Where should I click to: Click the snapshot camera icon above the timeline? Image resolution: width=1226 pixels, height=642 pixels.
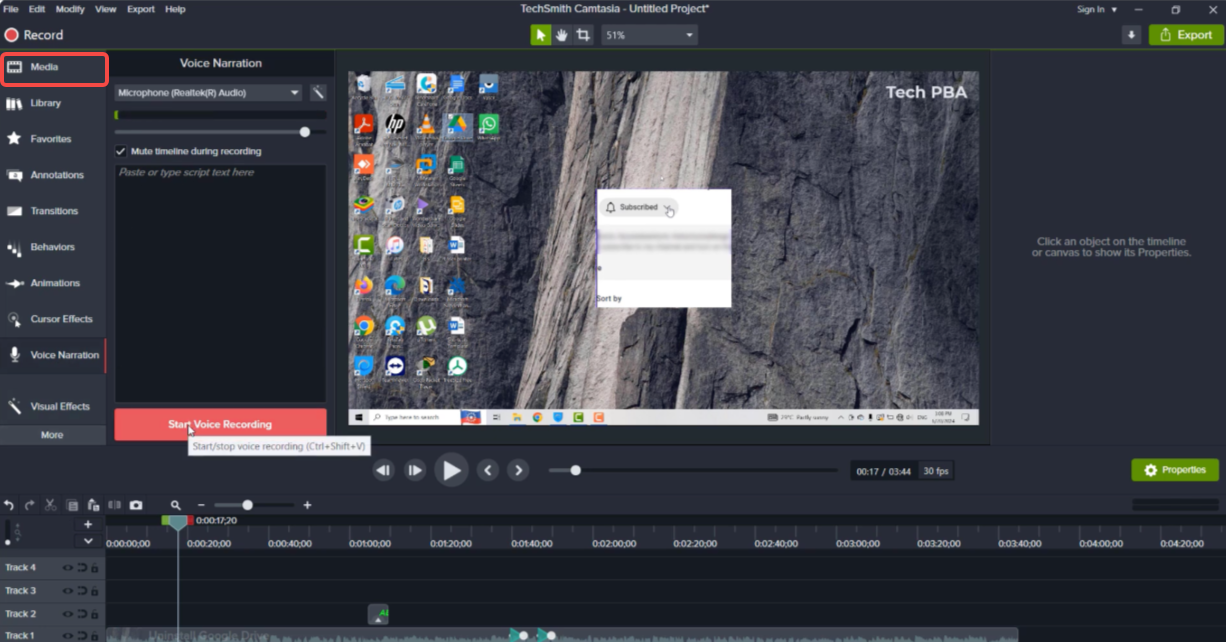click(136, 505)
